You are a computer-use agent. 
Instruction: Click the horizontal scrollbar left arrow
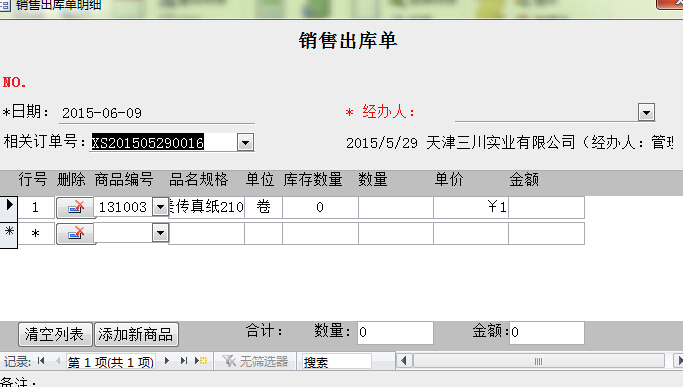(404, 361)
